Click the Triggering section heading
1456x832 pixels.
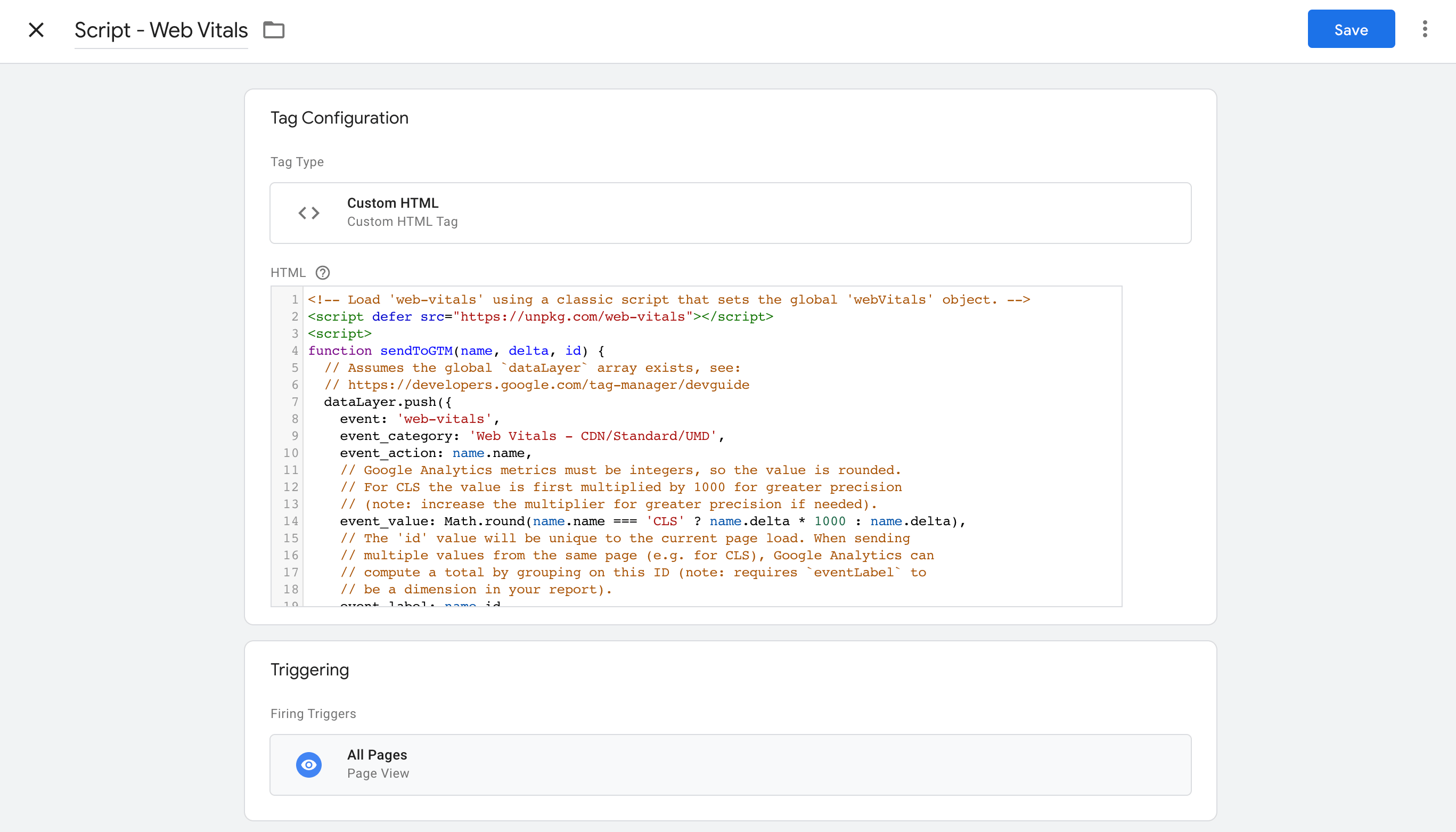click(309, 670)
